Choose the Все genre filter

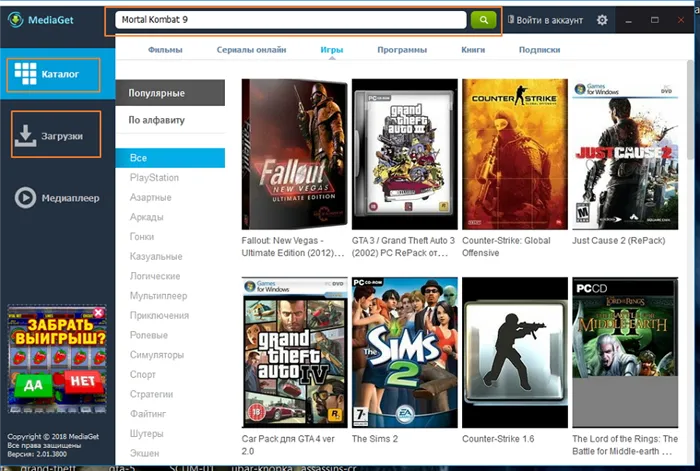(x=170, y=158)
